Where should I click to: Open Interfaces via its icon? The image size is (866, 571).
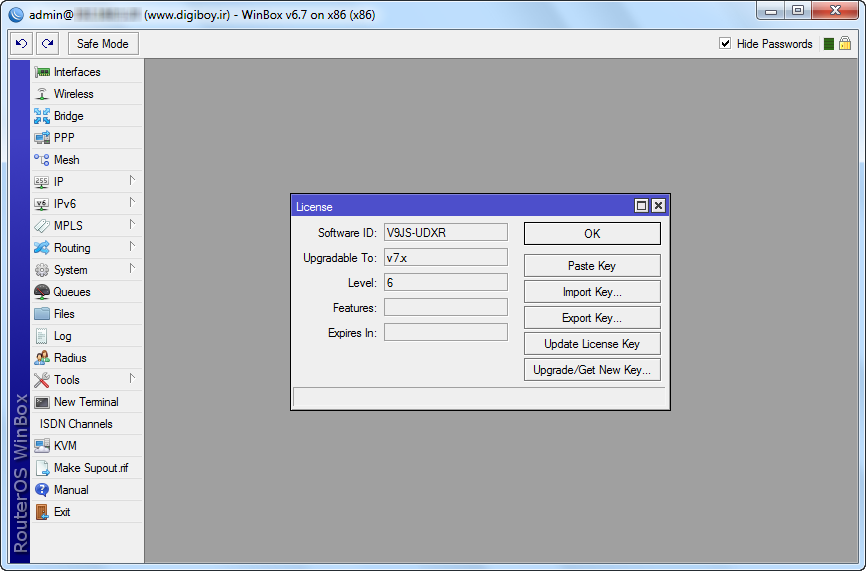(42, 72)
